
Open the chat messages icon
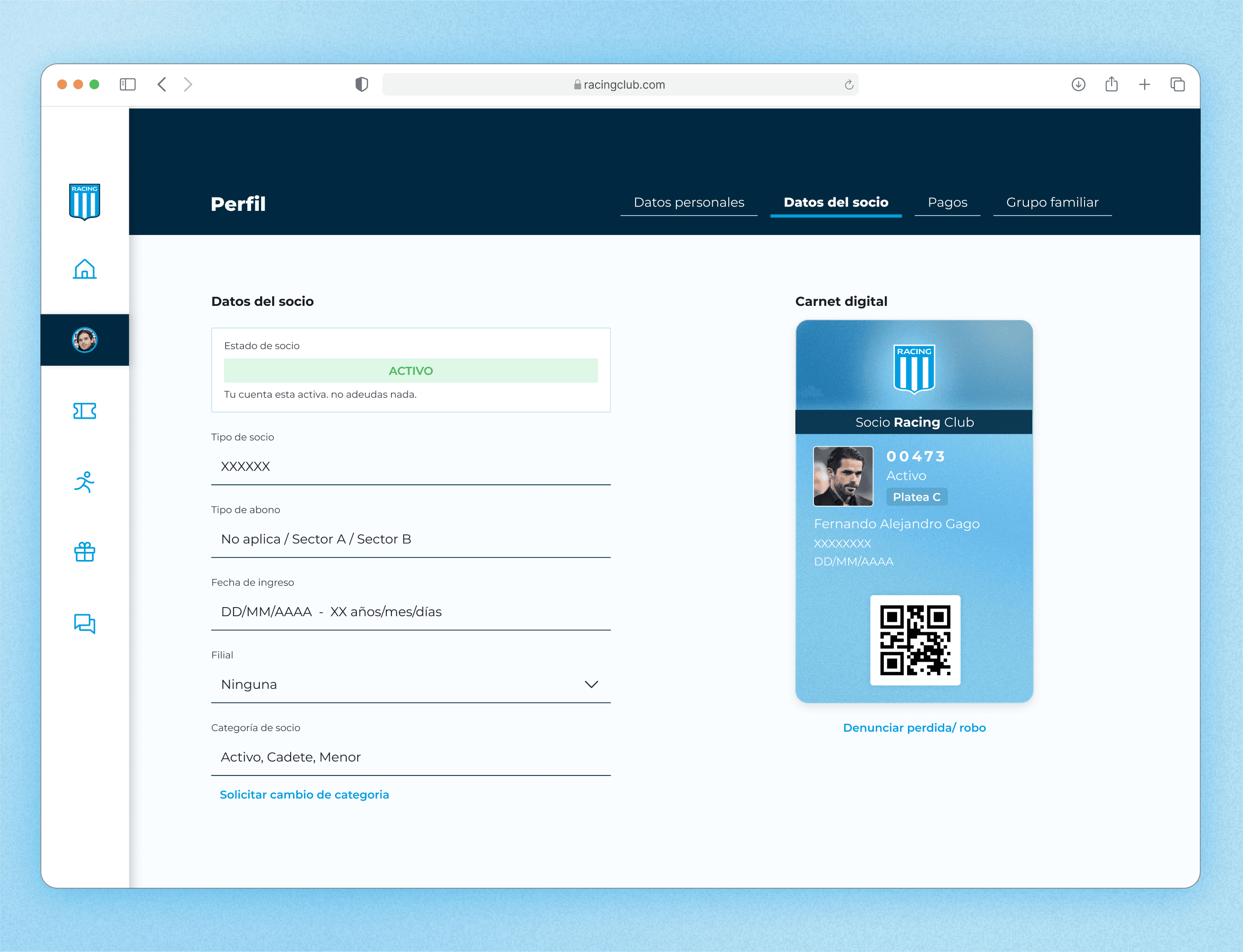click(x=84, y=623)
